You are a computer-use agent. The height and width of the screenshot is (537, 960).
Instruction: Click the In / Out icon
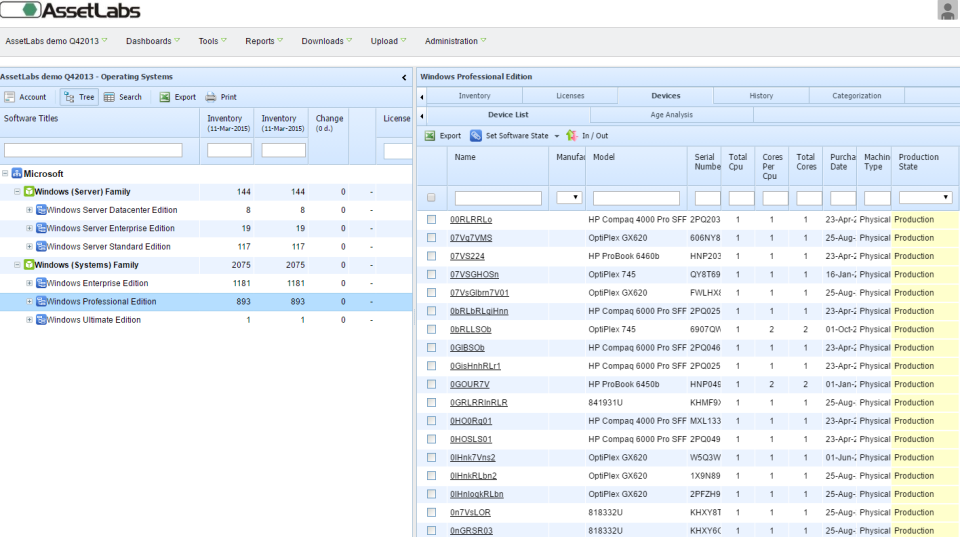[572, 135]
